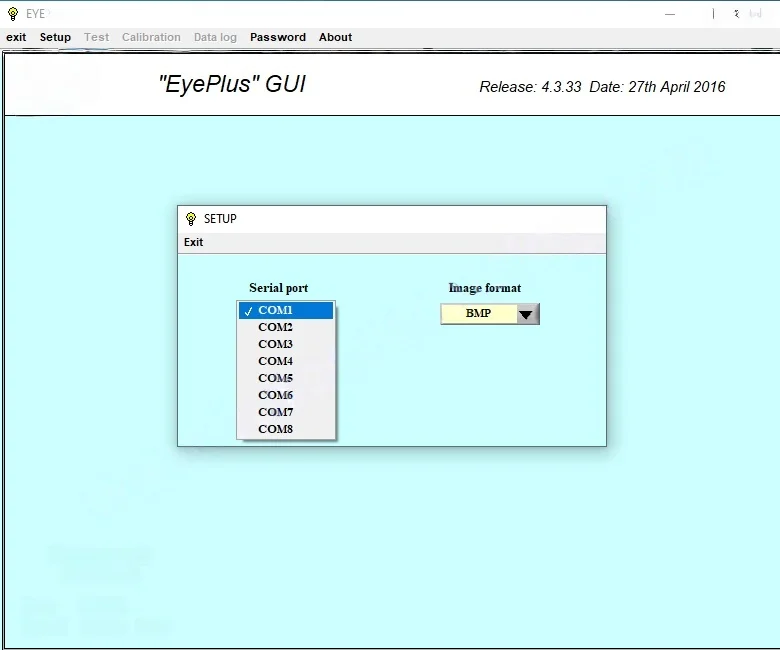Open the About menu
The height and width of the screenshot is (650, 780).
pyautogui.click(x=336, y=37)
